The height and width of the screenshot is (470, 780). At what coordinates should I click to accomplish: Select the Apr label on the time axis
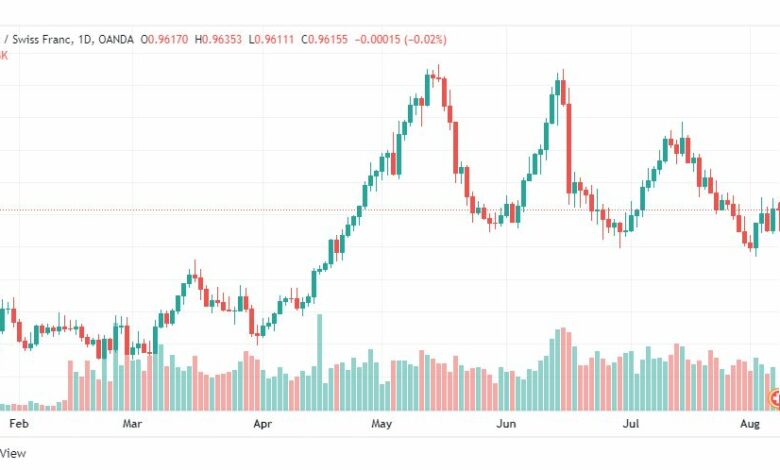click(x=263, y=424)
